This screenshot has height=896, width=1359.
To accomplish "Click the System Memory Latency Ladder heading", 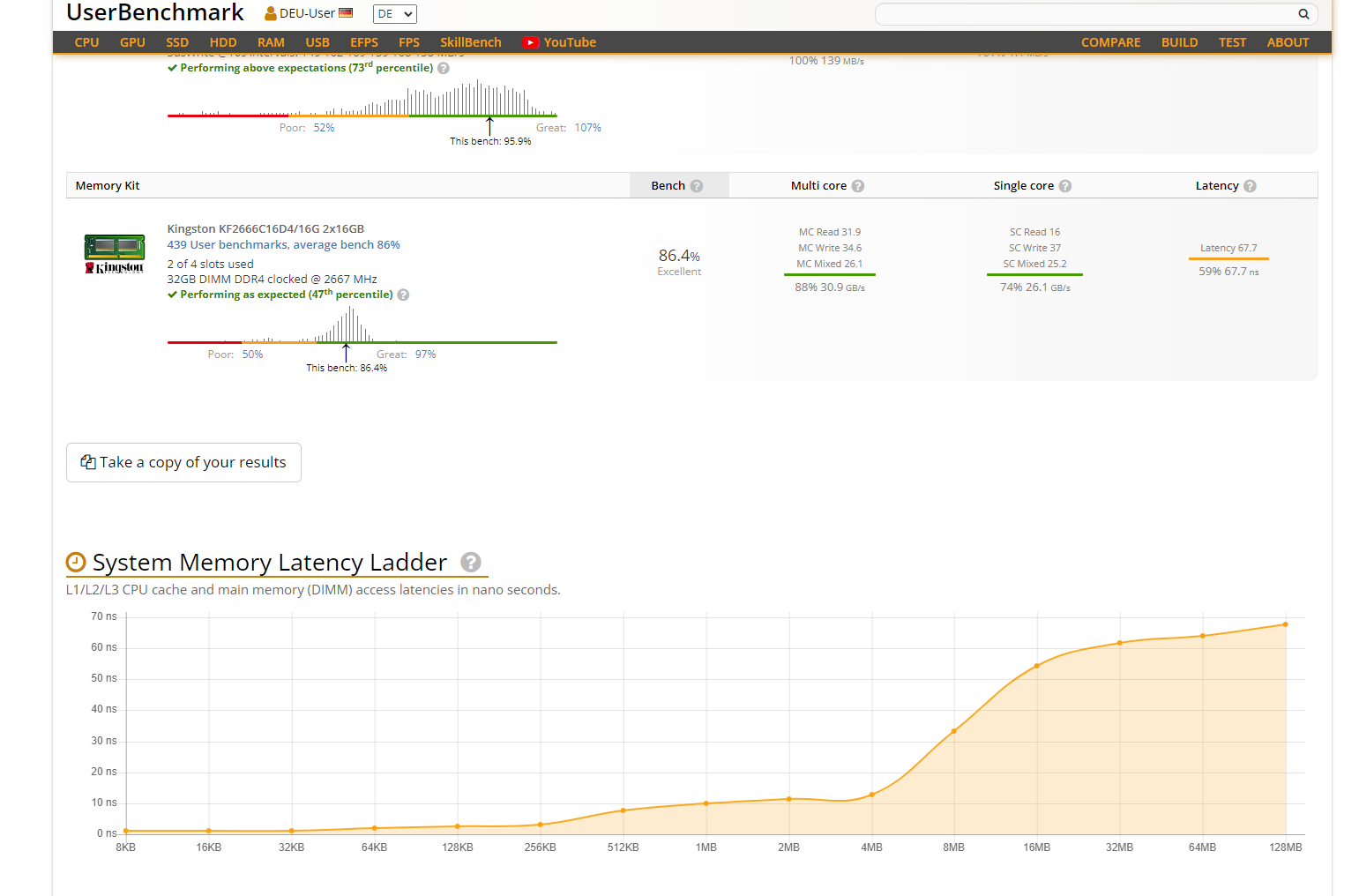I will pyautogui.click(x=270, y=562).
